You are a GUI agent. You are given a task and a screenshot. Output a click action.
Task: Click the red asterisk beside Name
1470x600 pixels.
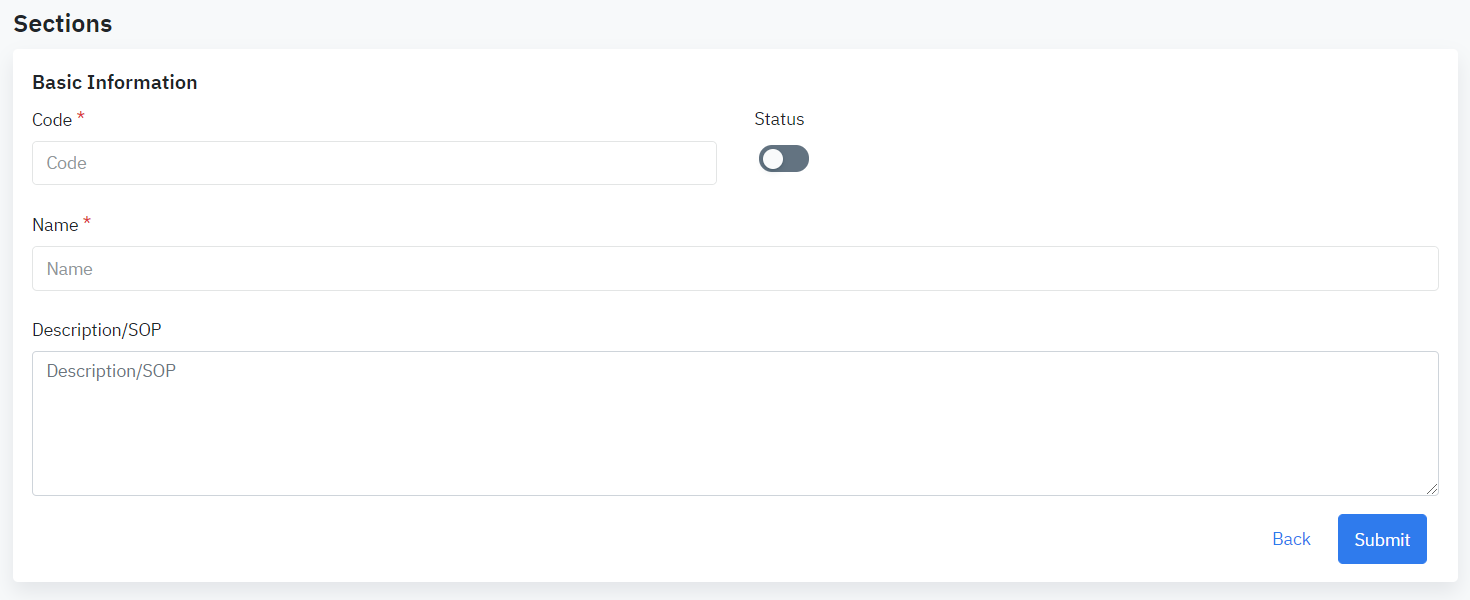click(x=87, y=223)
